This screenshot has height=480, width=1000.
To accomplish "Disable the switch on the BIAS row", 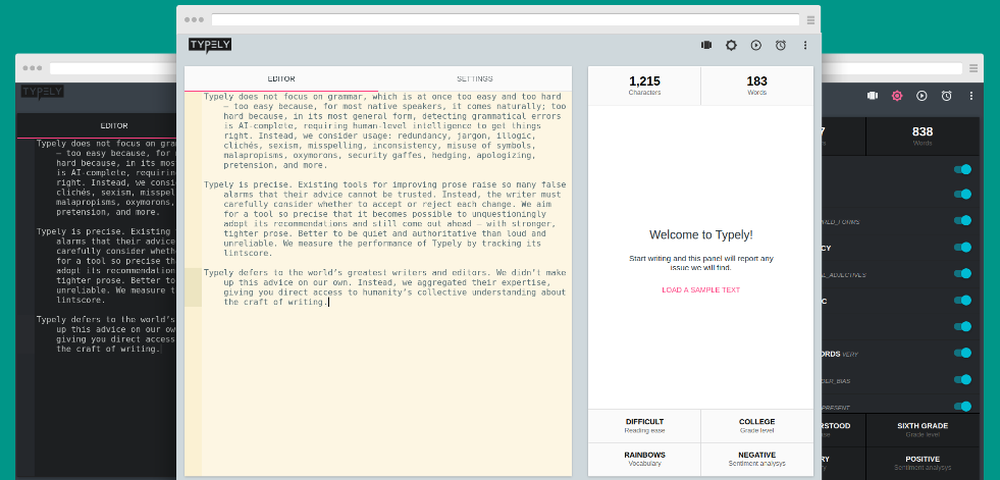I will 962,380.
